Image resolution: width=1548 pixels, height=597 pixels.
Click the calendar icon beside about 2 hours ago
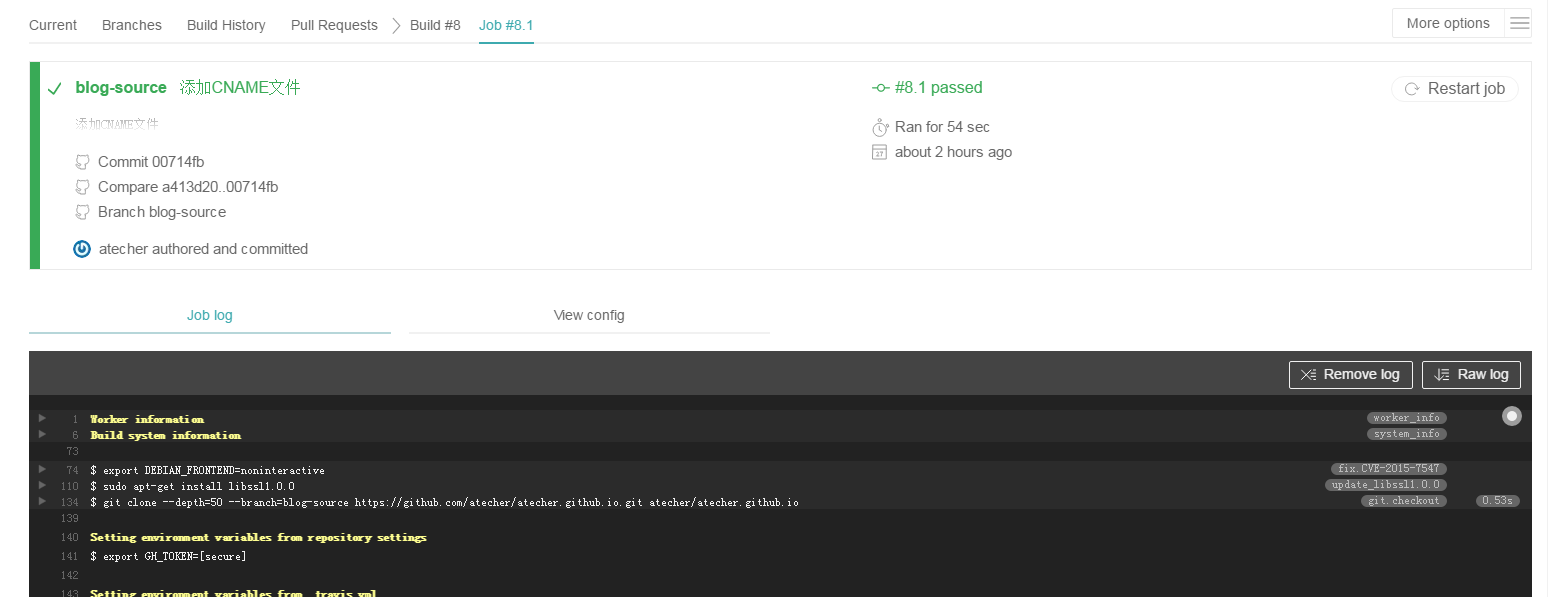(x=880, y=152)
